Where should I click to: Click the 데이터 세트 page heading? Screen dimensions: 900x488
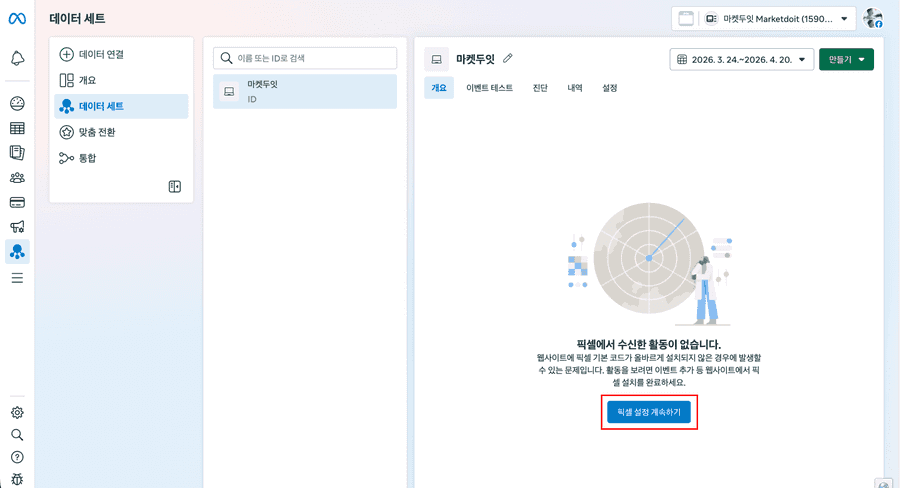point(77,18)
